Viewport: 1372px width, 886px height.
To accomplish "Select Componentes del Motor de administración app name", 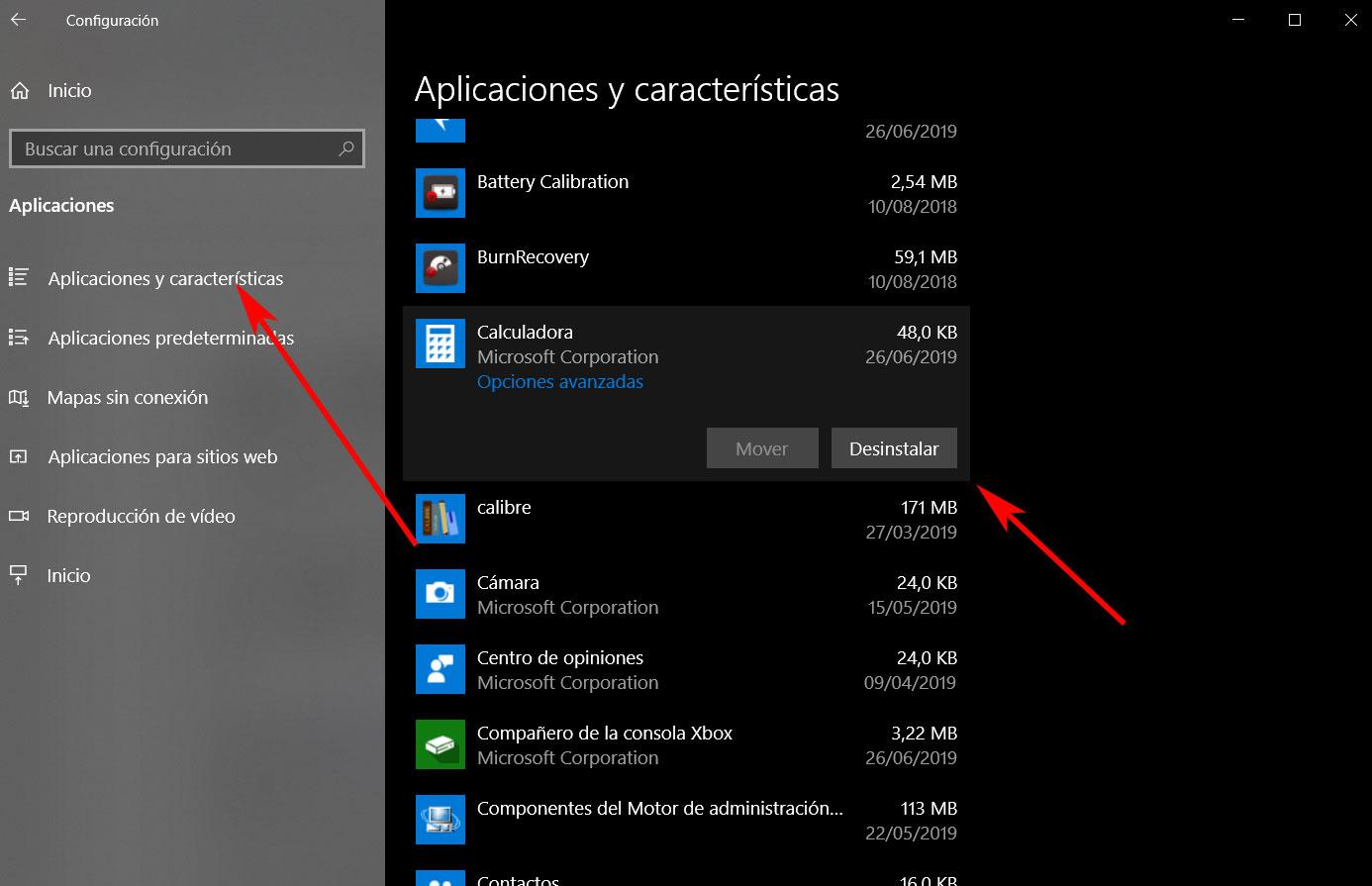I will click(x=660, y=808).
